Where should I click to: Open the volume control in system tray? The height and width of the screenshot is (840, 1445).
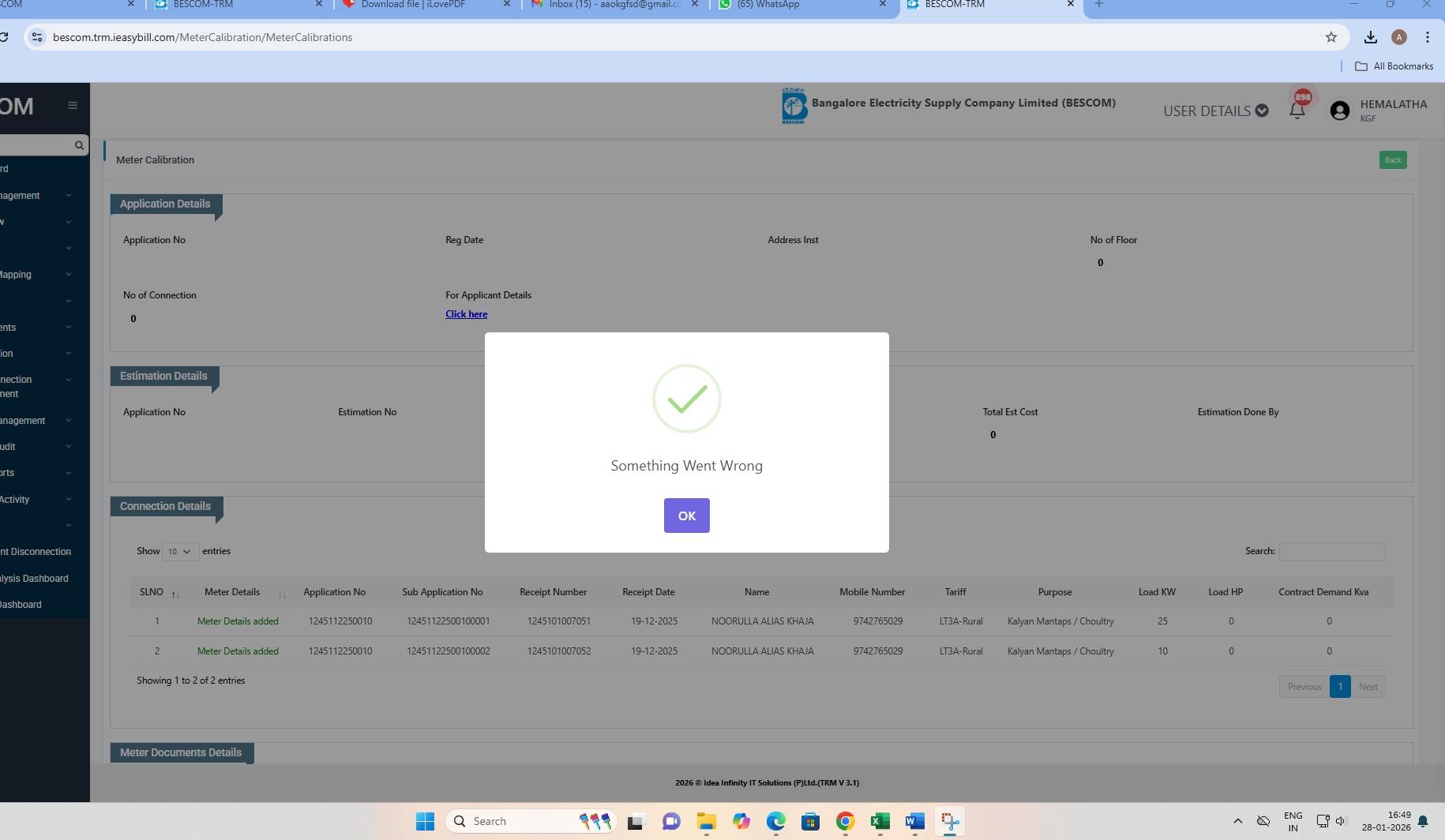1341,821
